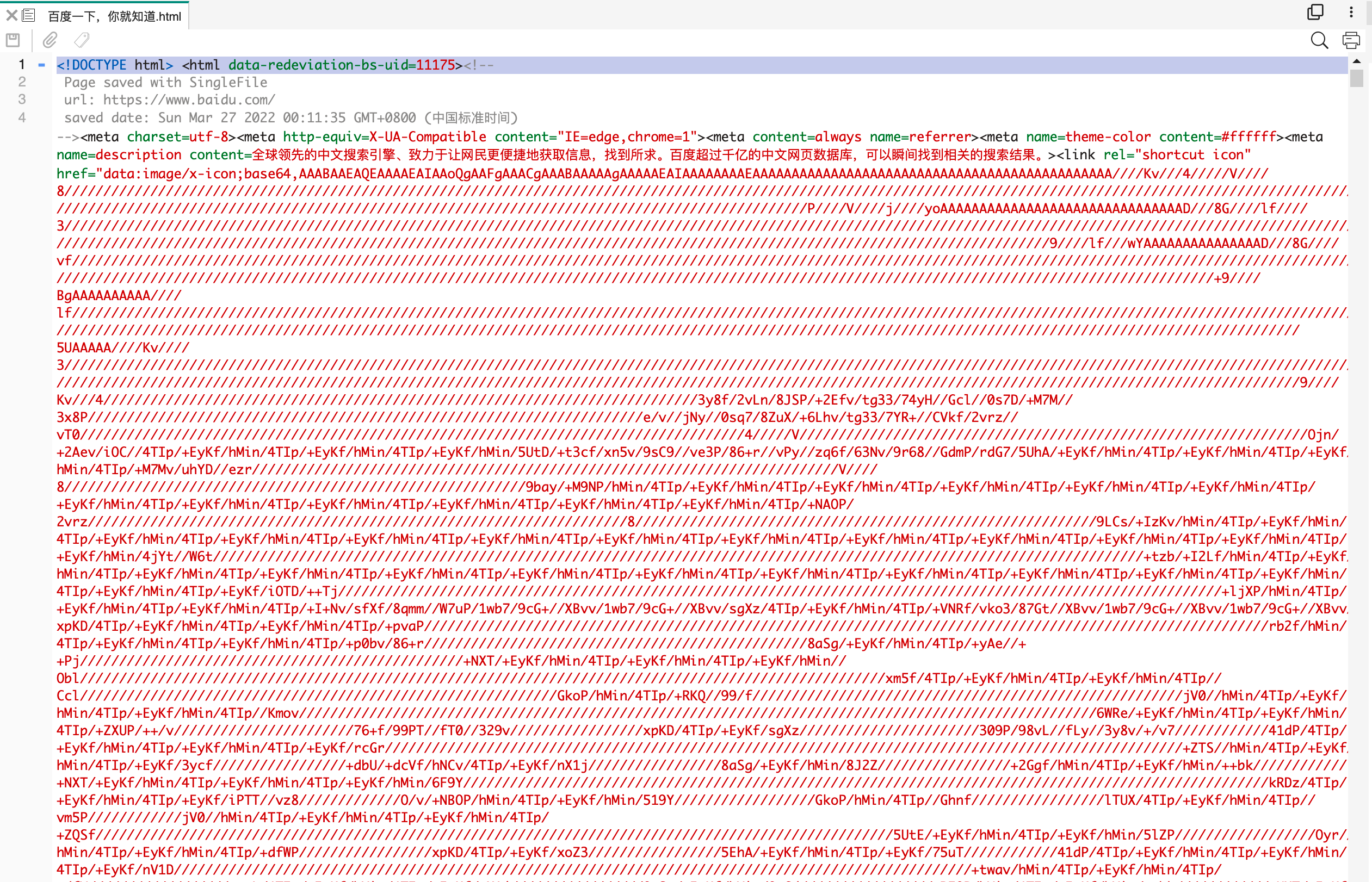This screenshot has width=1372, height=882.
Task: Click the note document icon in tab
Action: pos(29,15)
